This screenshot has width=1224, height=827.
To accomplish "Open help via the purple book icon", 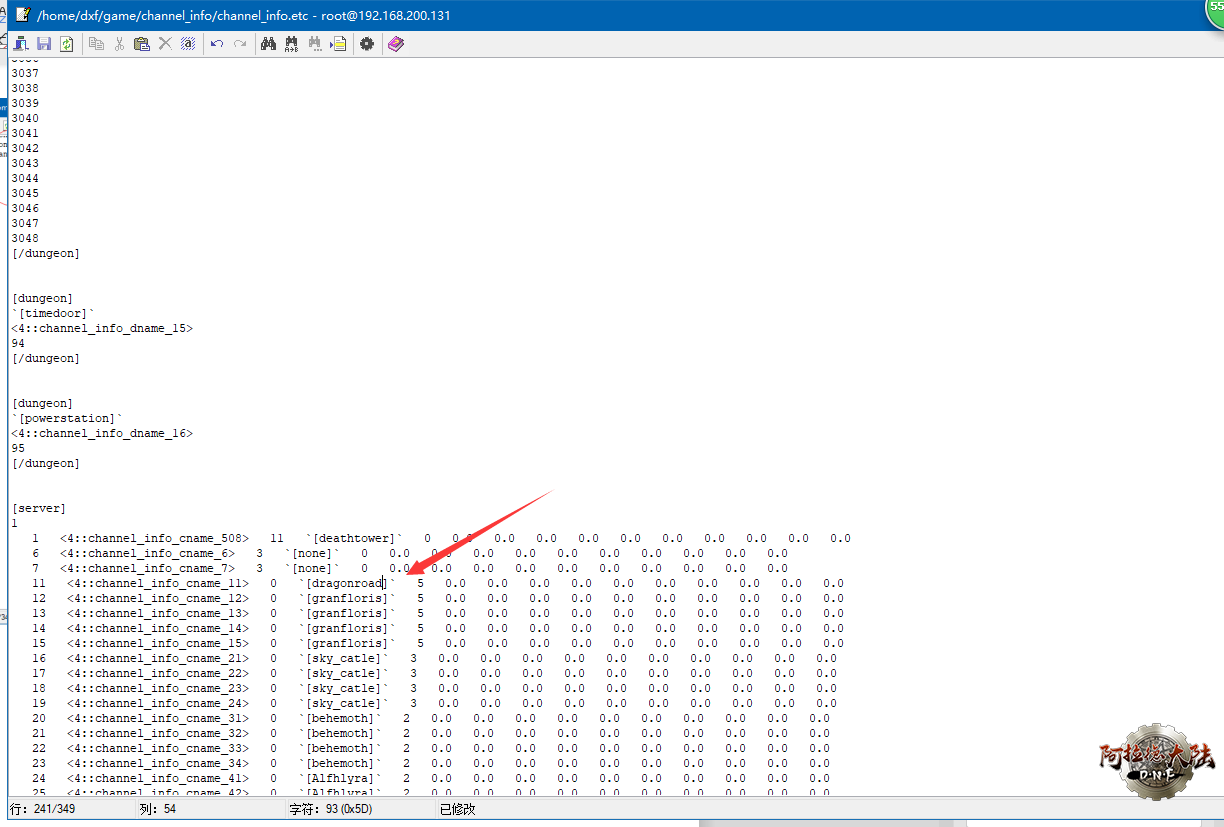I will (396, 44).
